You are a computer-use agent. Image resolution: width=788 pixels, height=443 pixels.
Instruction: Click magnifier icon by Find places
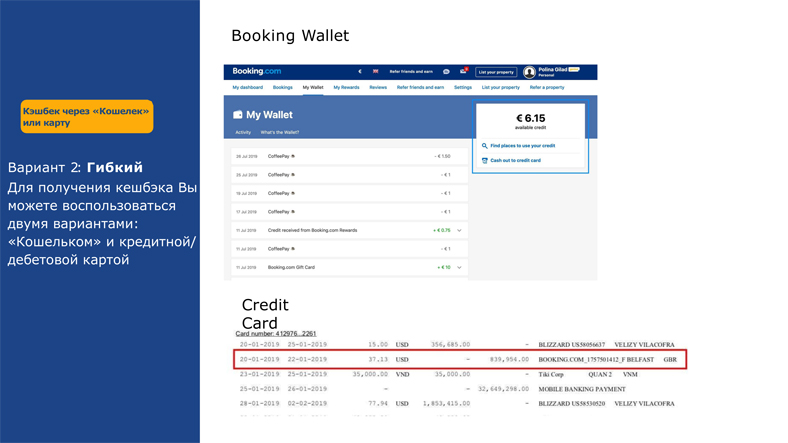(484, 146)
